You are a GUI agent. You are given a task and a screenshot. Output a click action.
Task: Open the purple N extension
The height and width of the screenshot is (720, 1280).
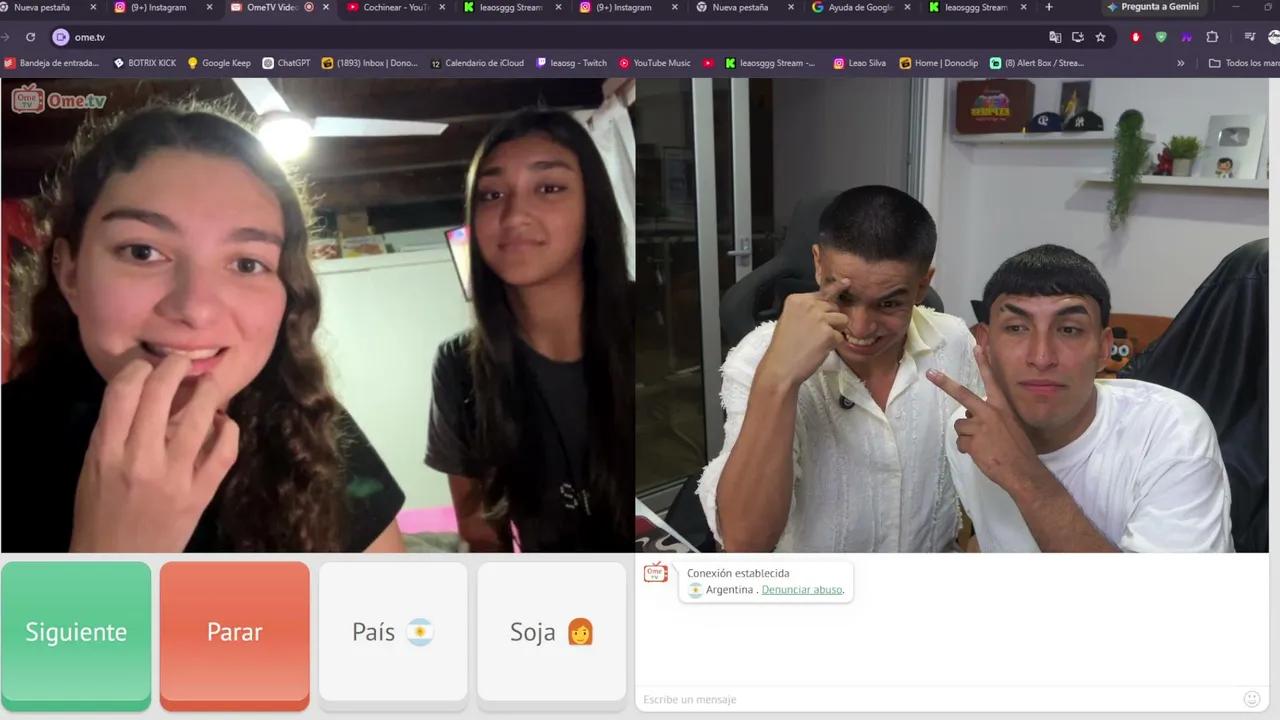click(1187, 37)
